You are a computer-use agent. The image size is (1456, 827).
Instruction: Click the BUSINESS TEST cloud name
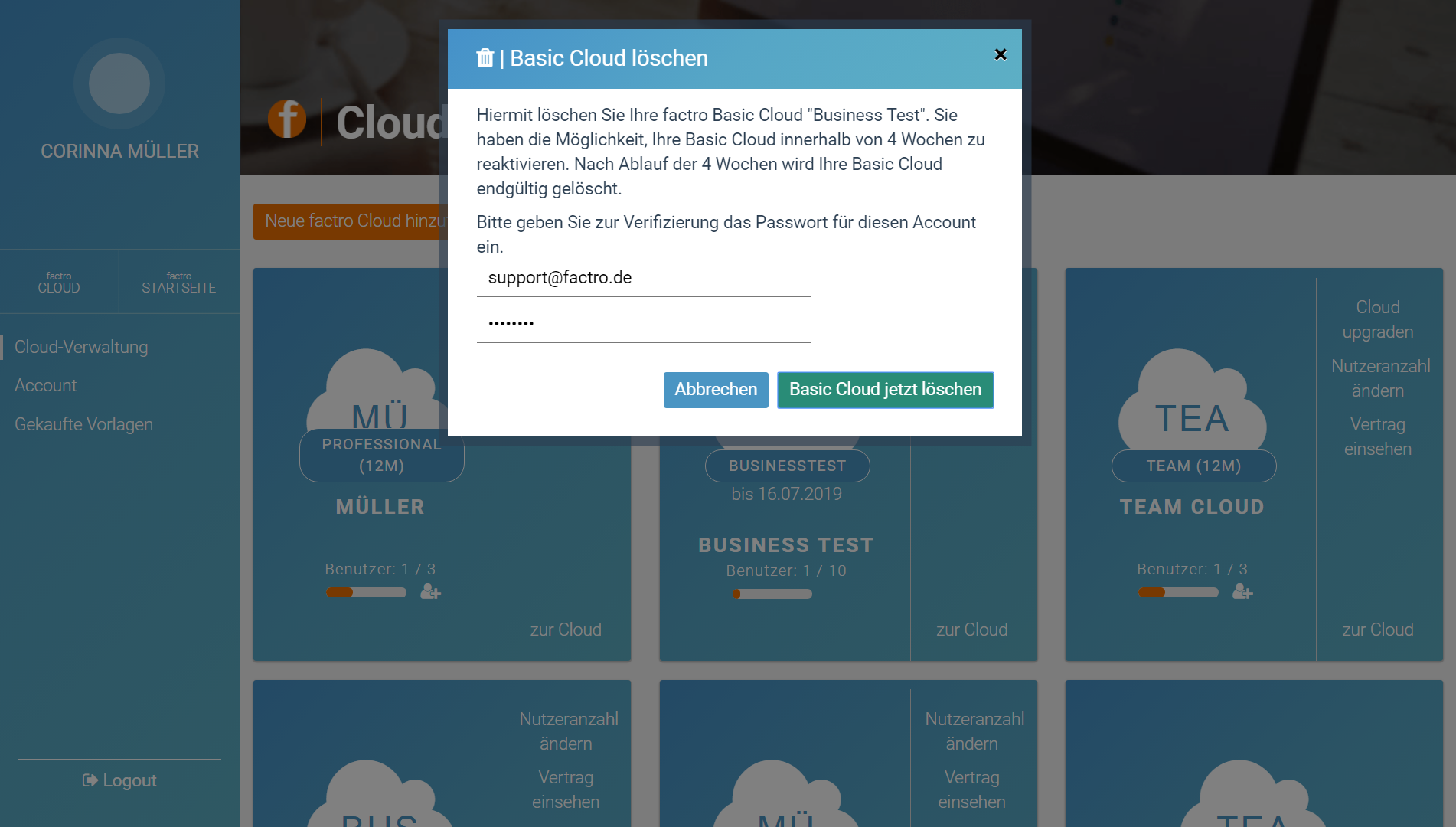786,545
